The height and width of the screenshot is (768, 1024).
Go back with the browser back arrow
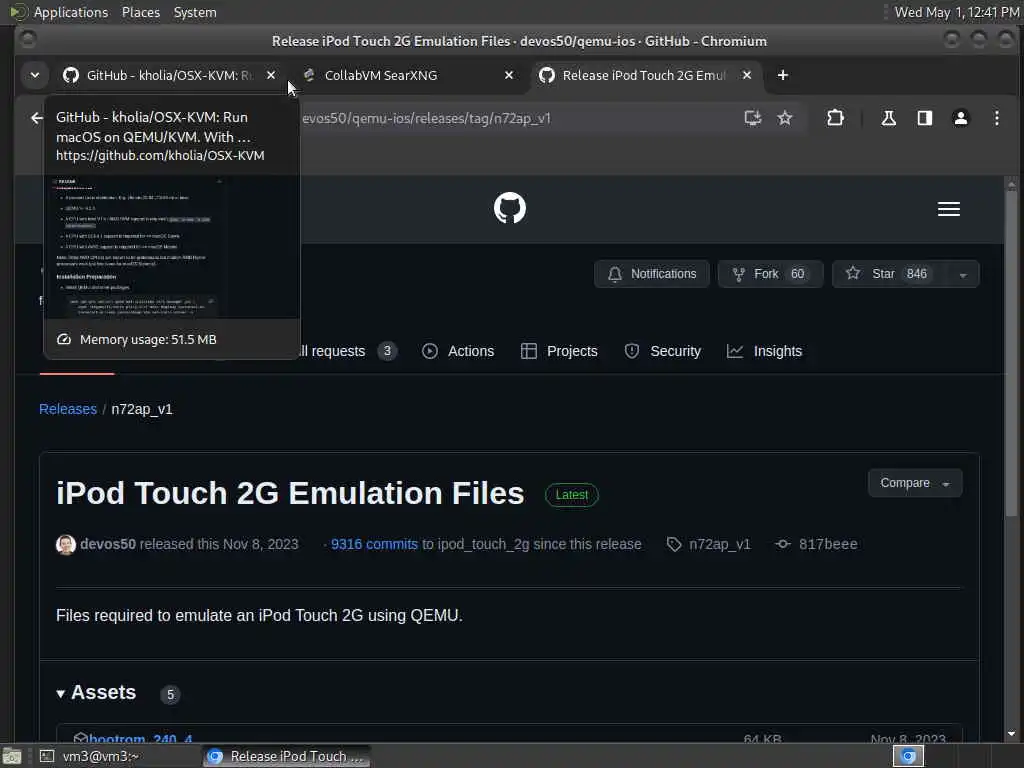[x=37, y=118]
